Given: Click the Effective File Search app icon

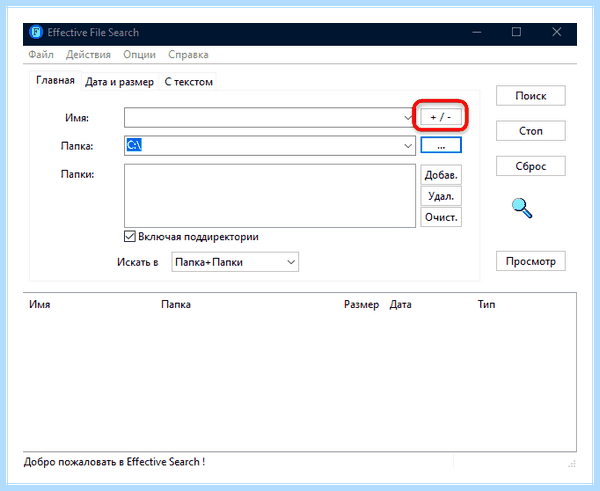Looking at the screenshot, I should point(36,32).
